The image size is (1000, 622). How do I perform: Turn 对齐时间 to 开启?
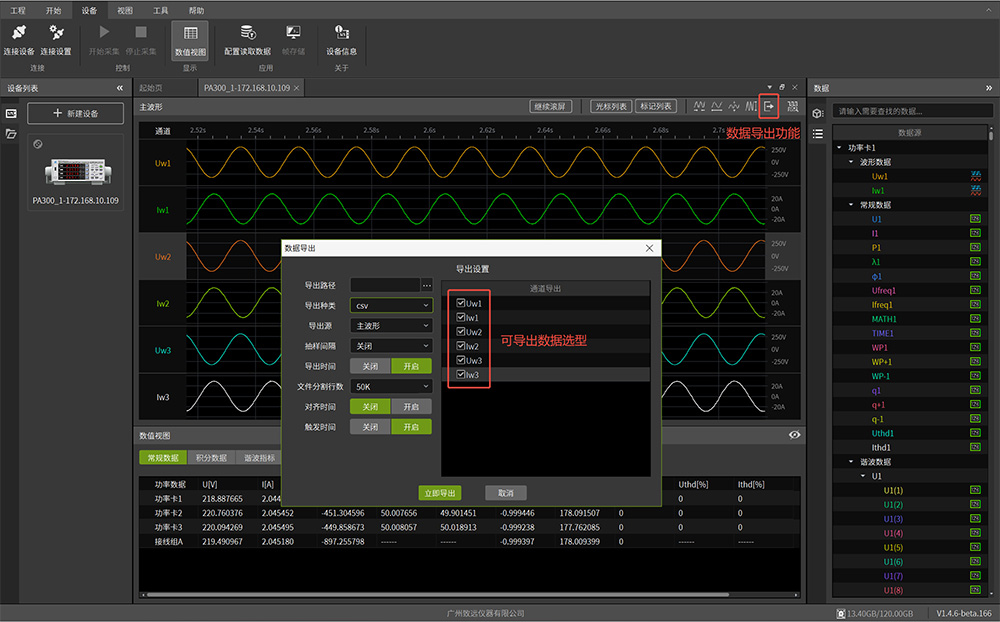[x=411, y=407]
